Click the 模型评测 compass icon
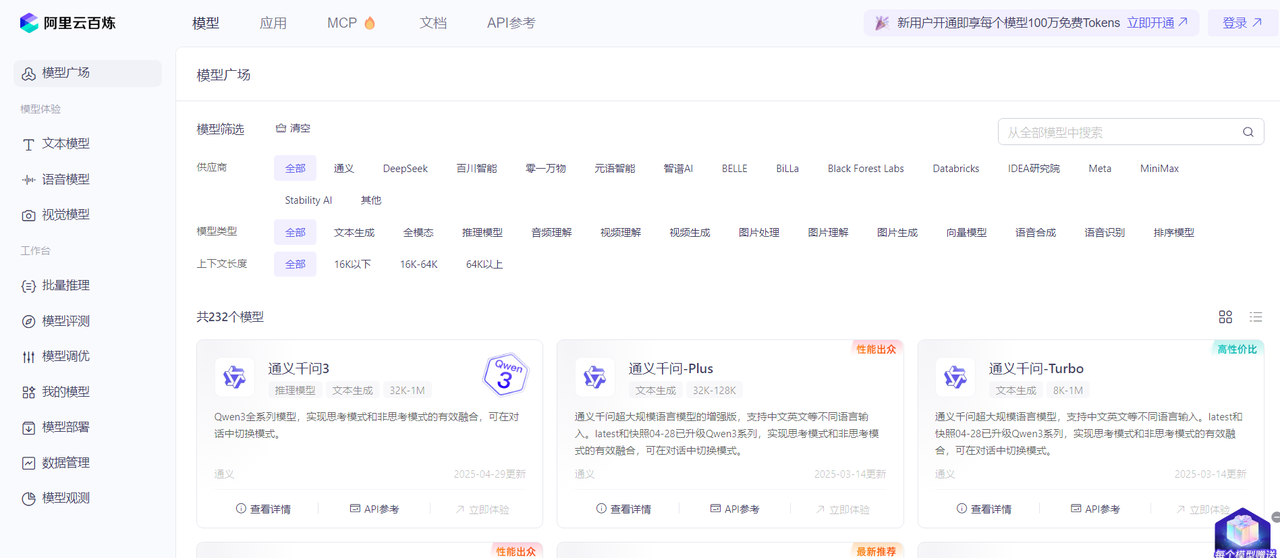The image size is (1280, 558). pyautogui.click(x=29, y=321)
